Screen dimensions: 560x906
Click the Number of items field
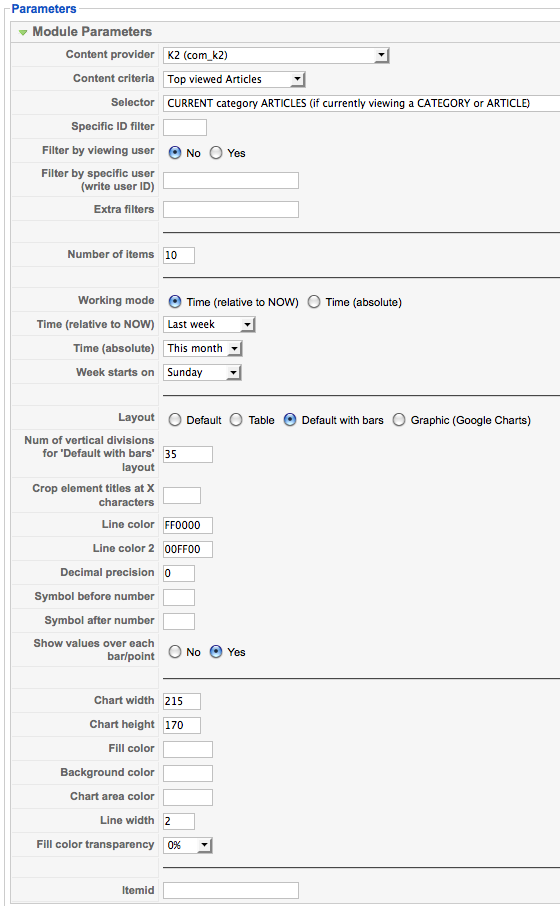click(x=179, y=255)
